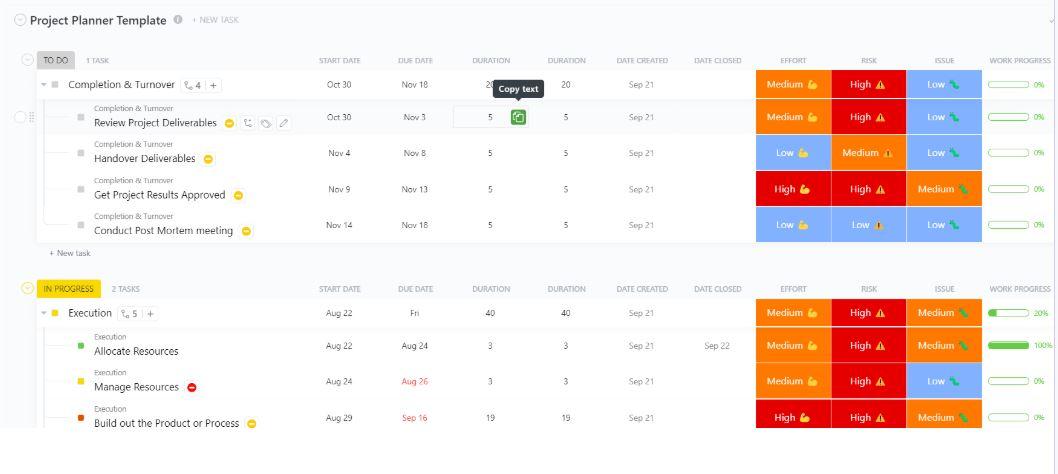Open the Handover Deliverables task

tap(144, 159)
